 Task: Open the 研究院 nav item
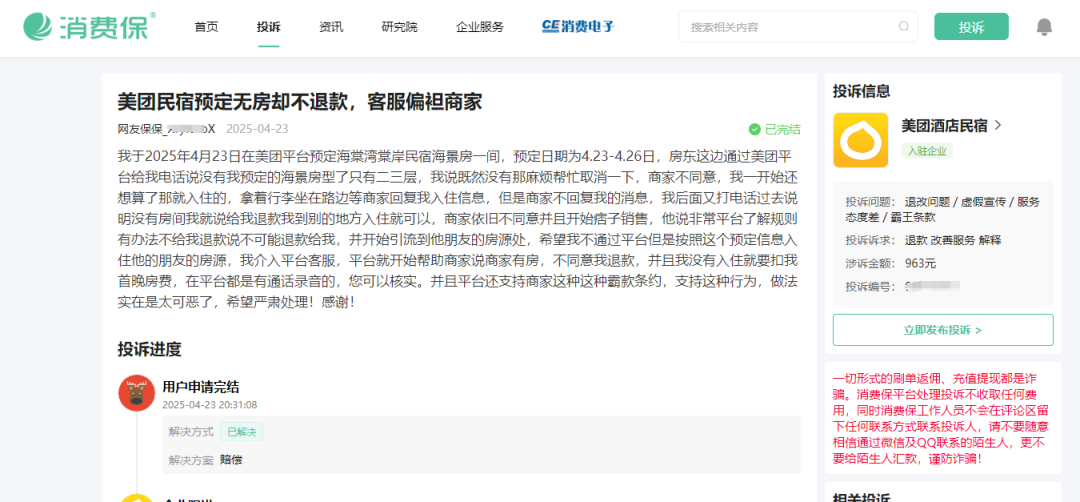coord(399,27)
